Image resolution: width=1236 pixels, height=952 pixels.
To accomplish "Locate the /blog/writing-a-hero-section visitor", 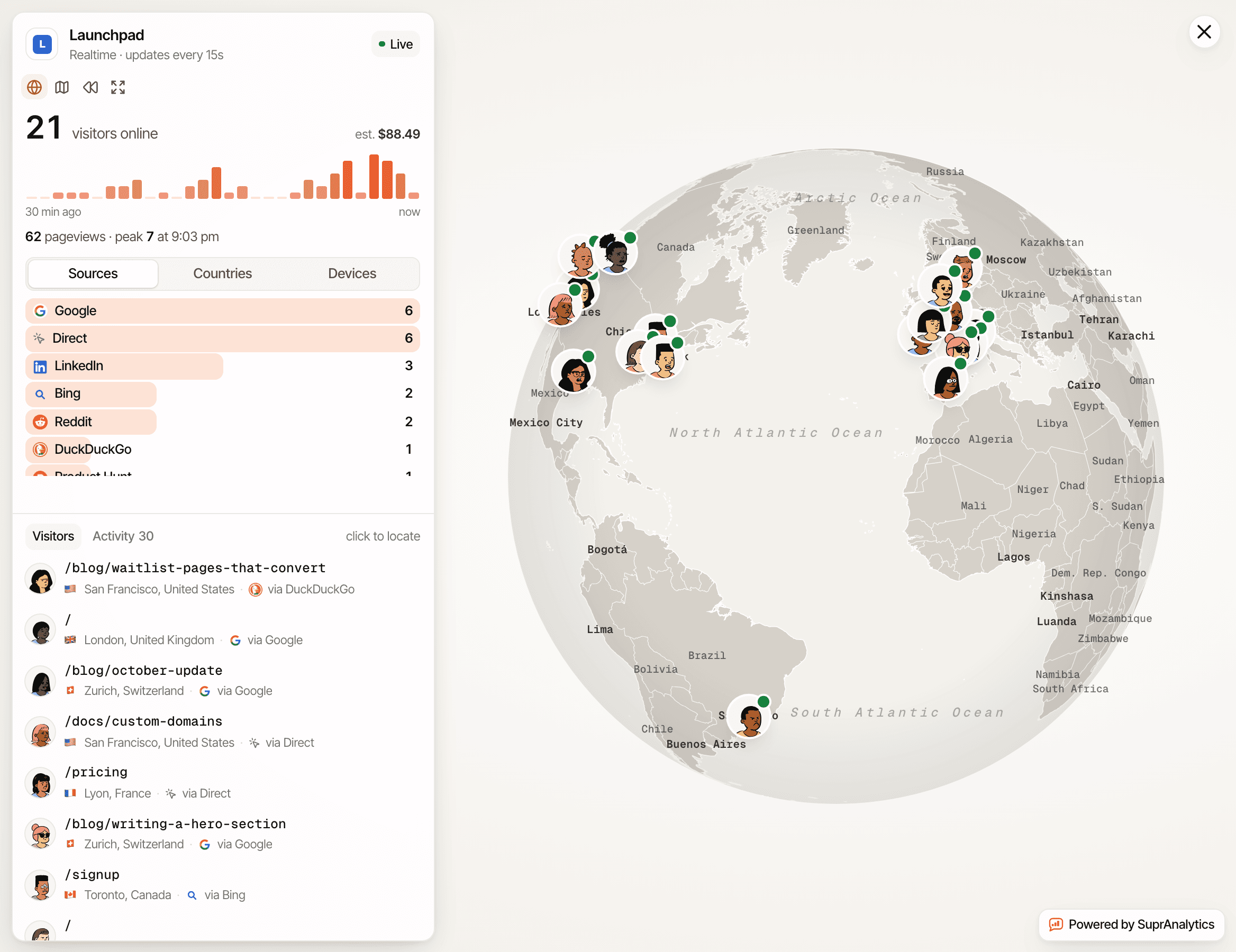I will click(222, 834).
